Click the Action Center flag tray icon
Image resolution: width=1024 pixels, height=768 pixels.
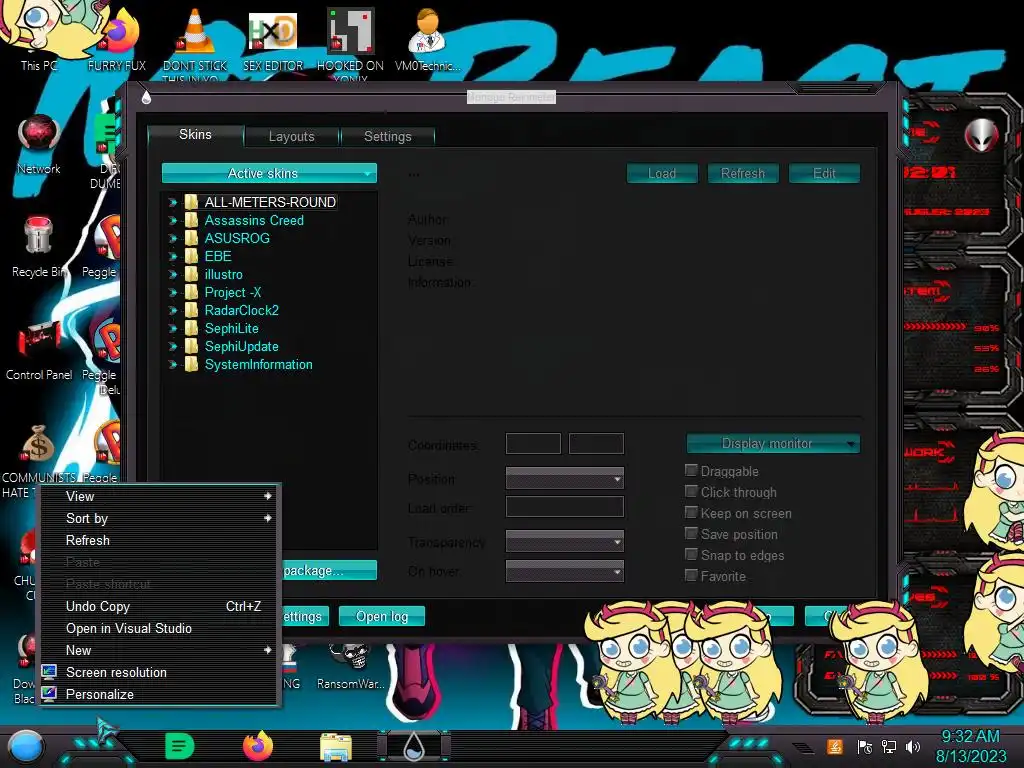[x=865, y=746]
